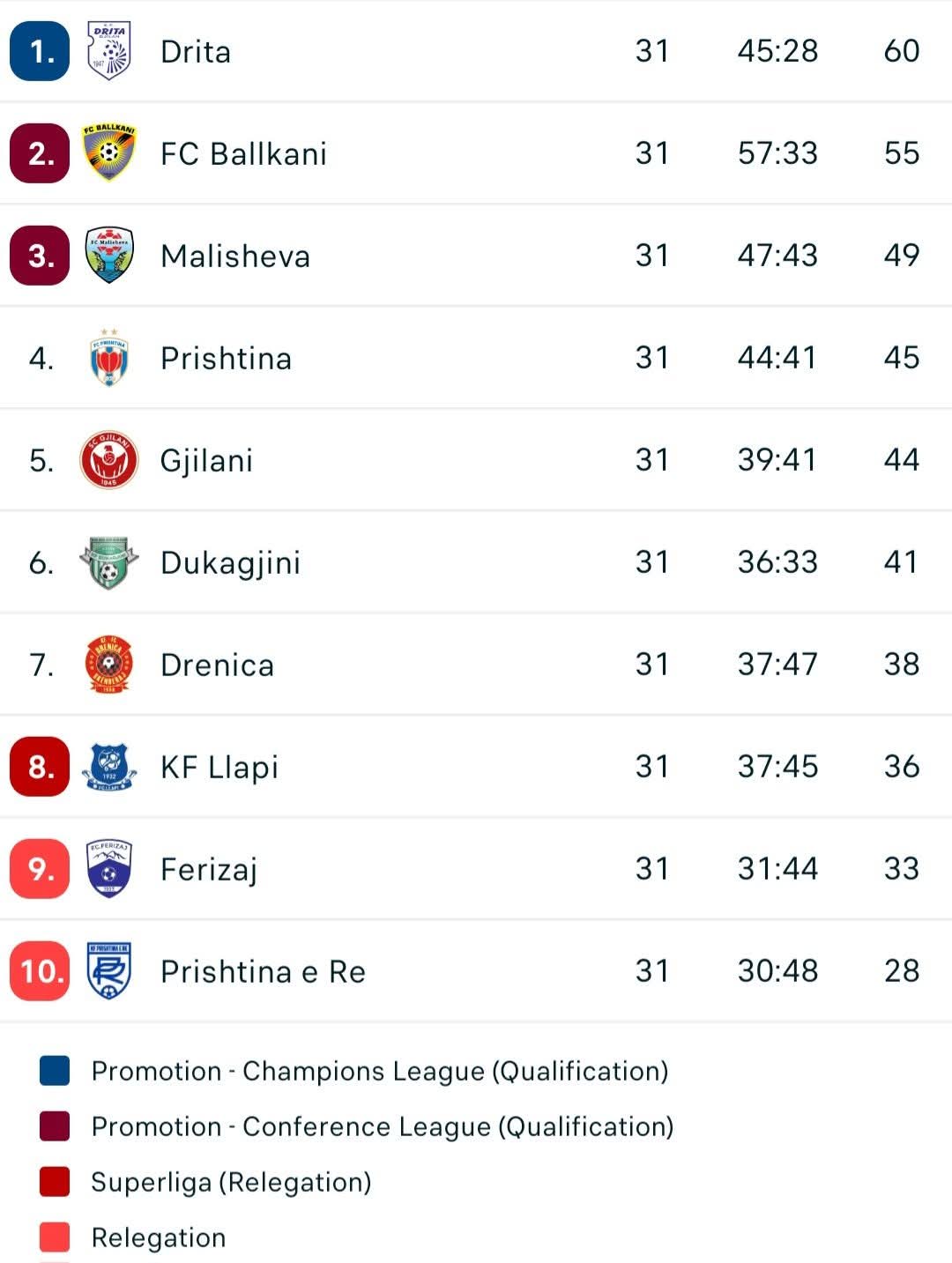The width and height of the screenshot is (952, 1263).
Task: Click Ferizaj's 33 points value
Action: tap(901, 869)
